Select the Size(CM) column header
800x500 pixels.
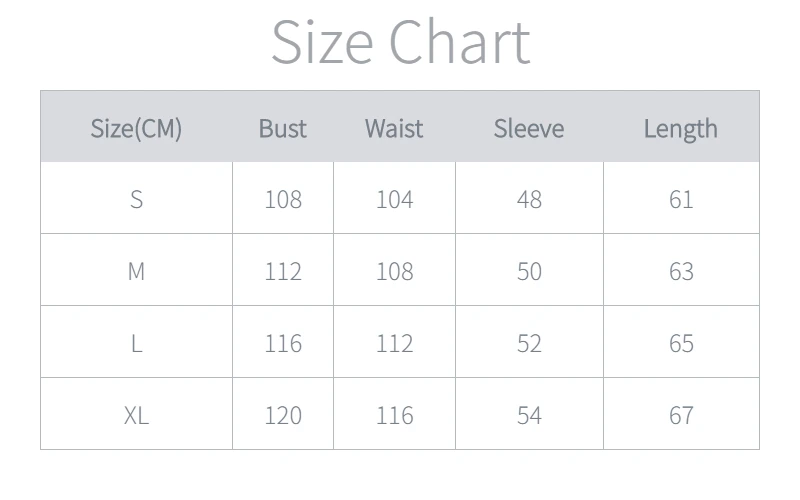[x=136, y=128]
